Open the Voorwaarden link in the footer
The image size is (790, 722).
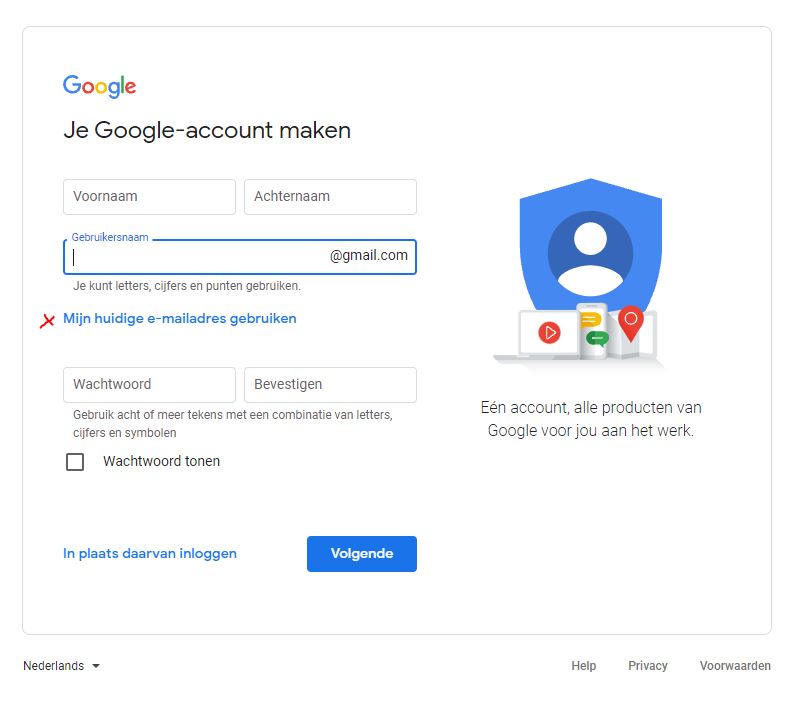(735, 666)
